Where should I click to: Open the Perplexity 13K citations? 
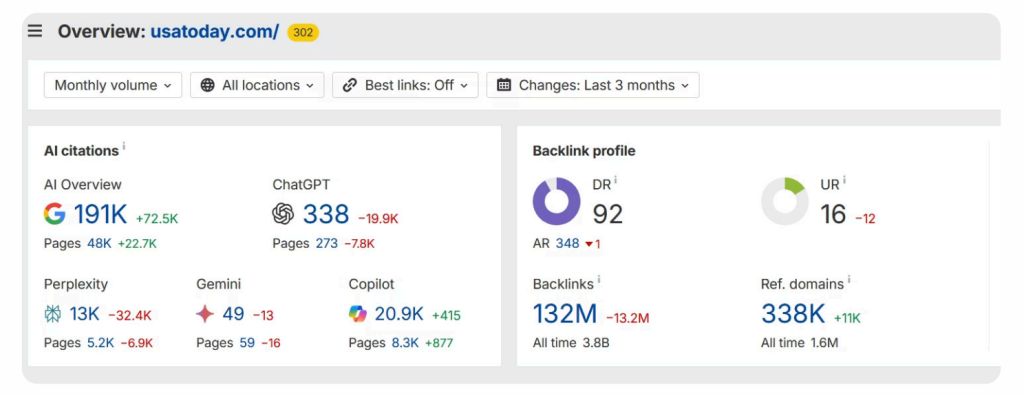[84, 314]
